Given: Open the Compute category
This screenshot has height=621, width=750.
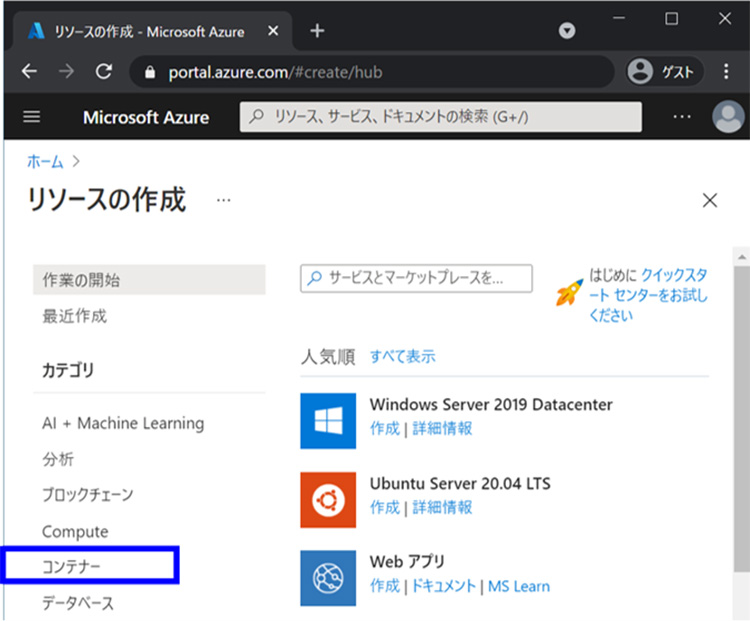Looking at the screenshot, I should pos(75,532).
